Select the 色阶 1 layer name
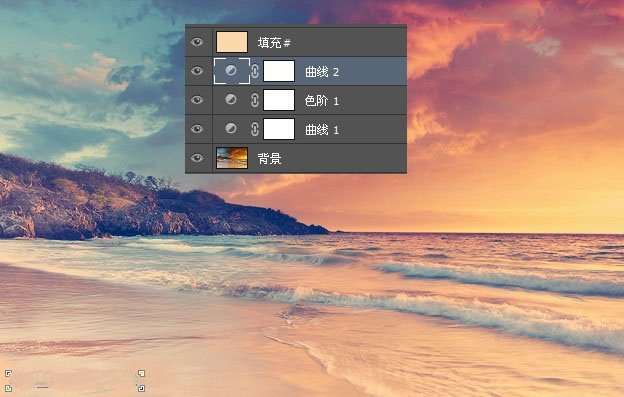Viewport: 624px width, 397px height. click(x=322, y=101)
